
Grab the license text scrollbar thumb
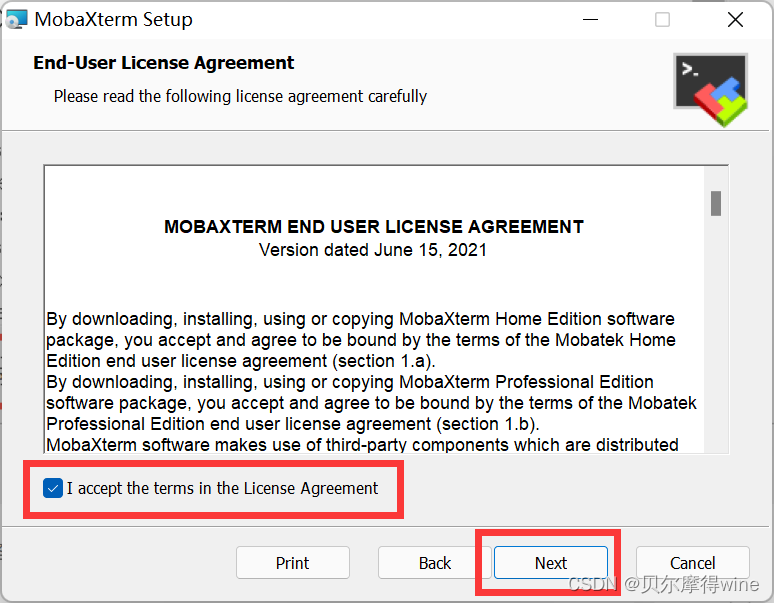(x=716, y=203)
